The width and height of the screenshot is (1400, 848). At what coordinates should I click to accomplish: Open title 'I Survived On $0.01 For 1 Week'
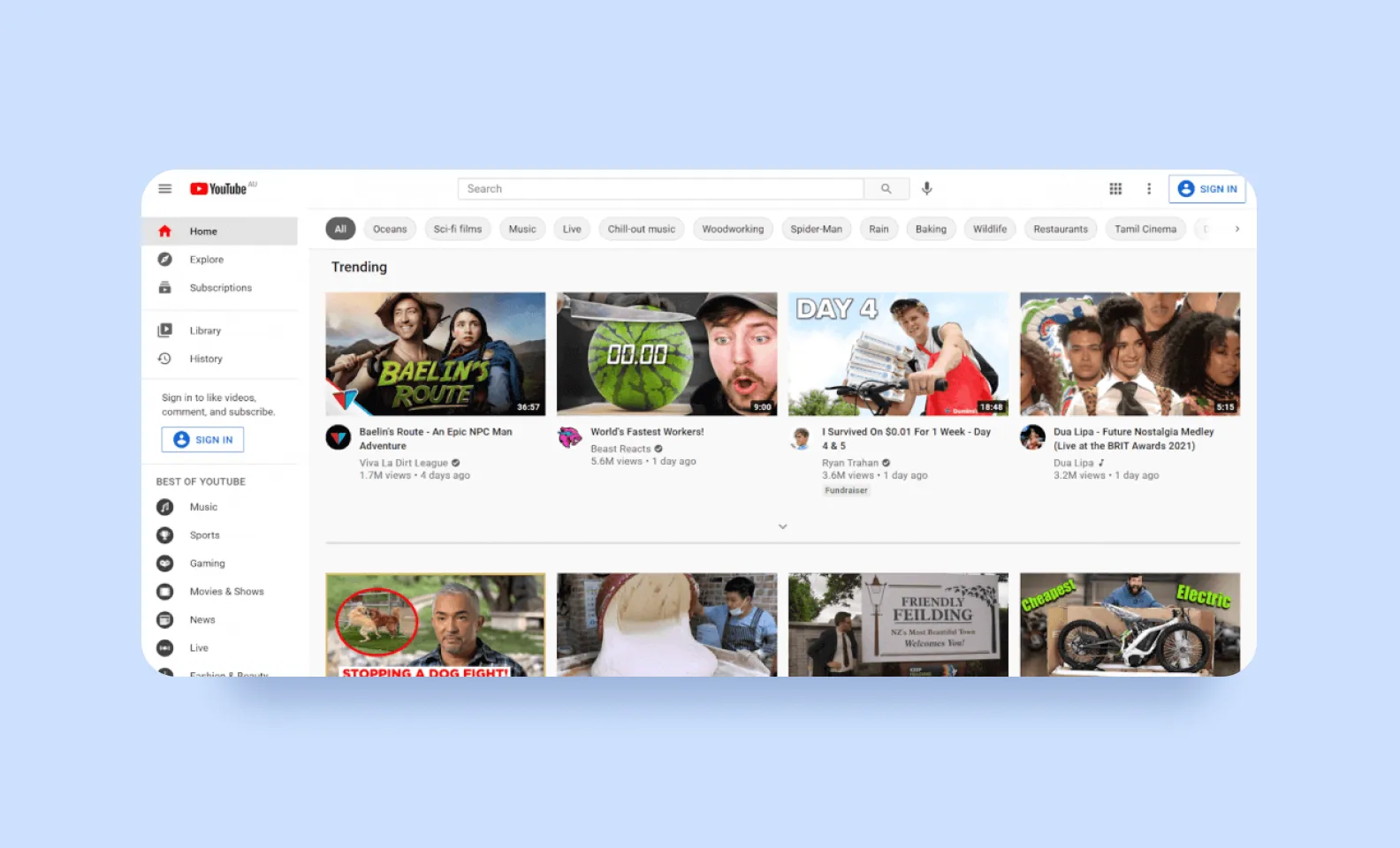pyautogui.click(x=906, y=439)
